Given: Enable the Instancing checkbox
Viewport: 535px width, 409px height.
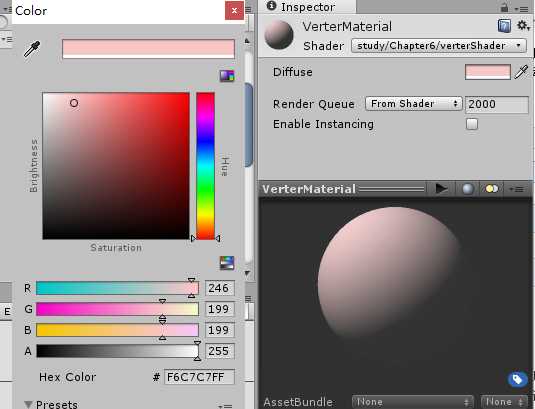Looking at the screenshot, I should point(472,124).
